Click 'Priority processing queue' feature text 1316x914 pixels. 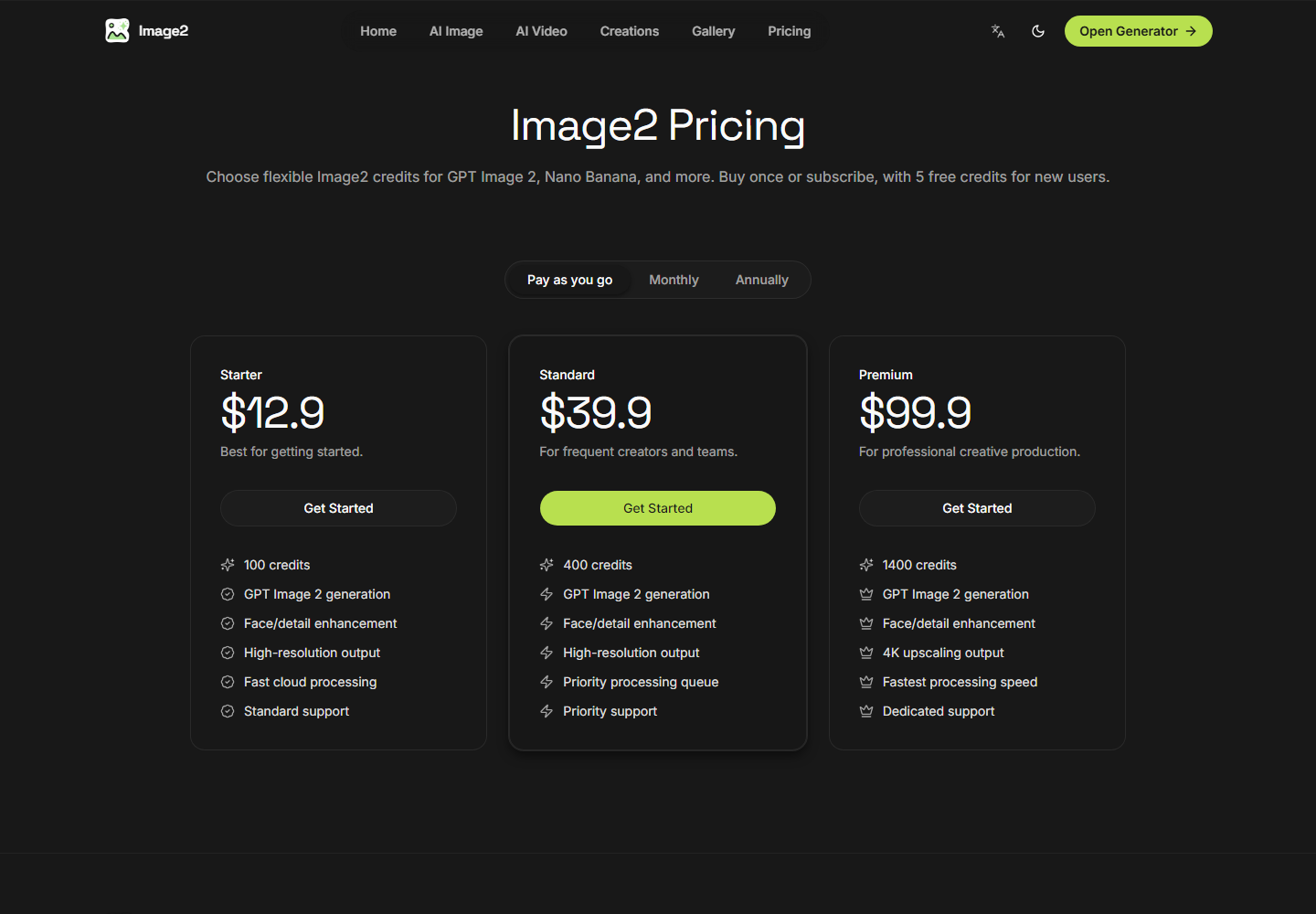[641, 682]
